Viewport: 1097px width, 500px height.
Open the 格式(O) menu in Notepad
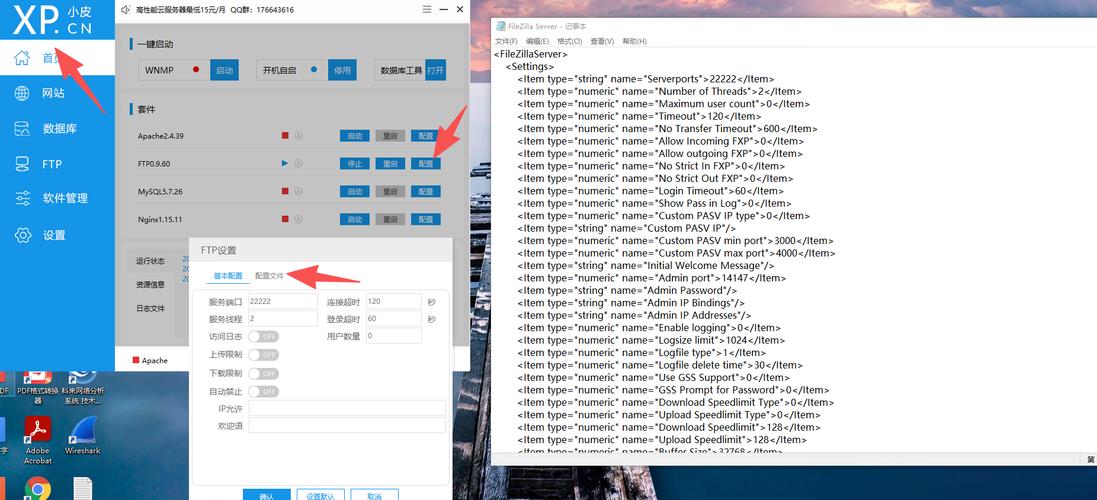pos(569,41)
